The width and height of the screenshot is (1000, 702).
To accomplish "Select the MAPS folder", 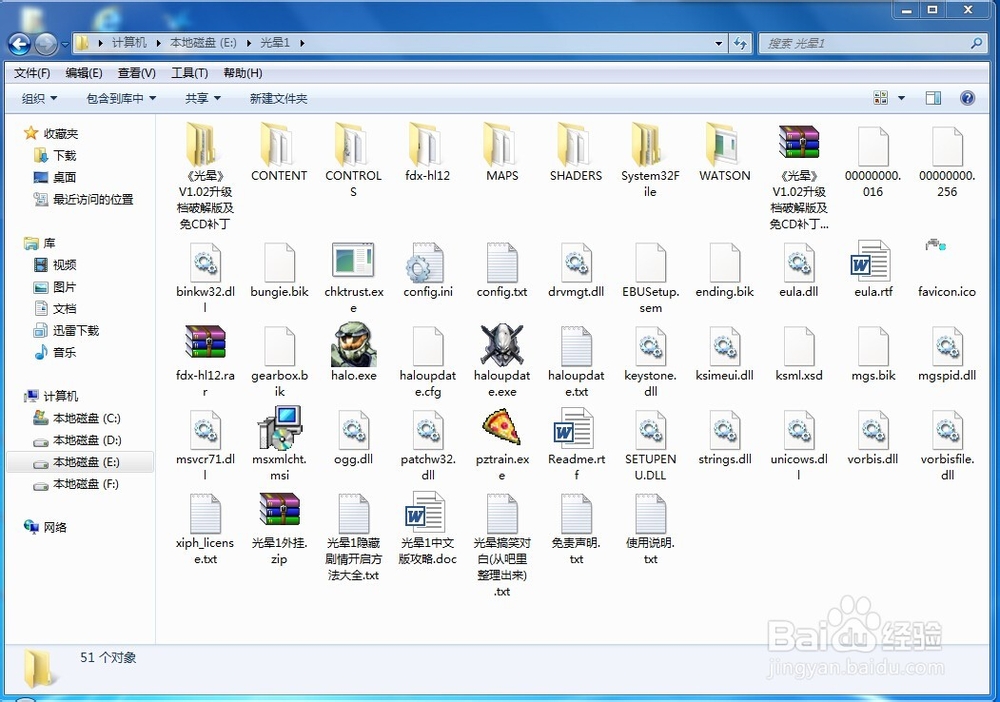I will click(501, 143).
